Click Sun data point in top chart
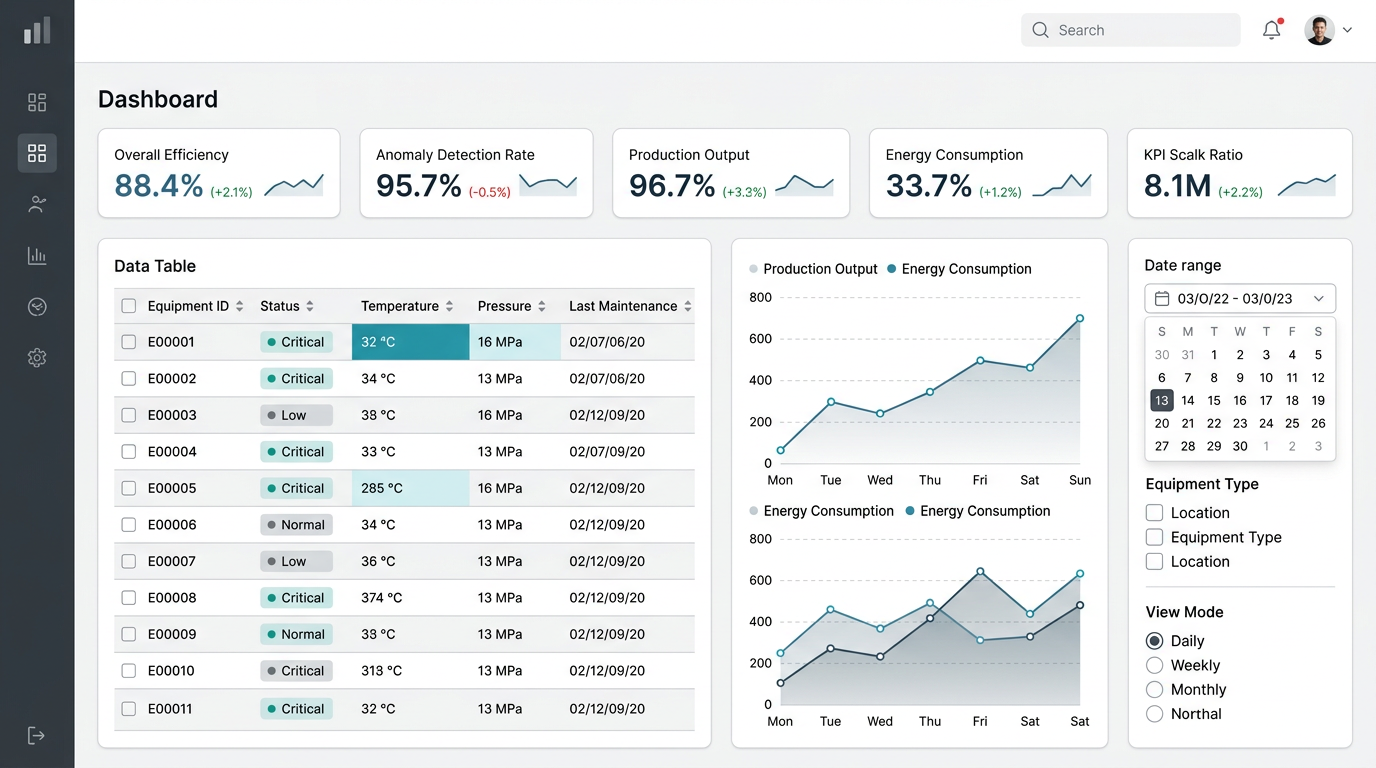 coord(1080,319)
